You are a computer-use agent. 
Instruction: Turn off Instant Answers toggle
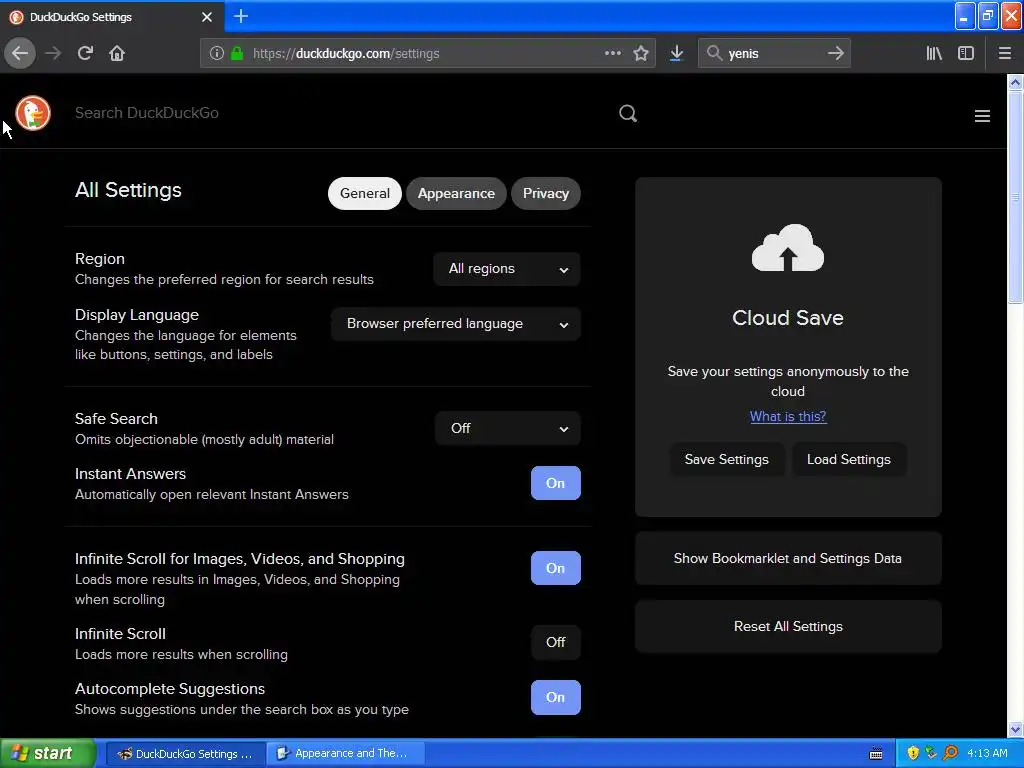[555, 483]
